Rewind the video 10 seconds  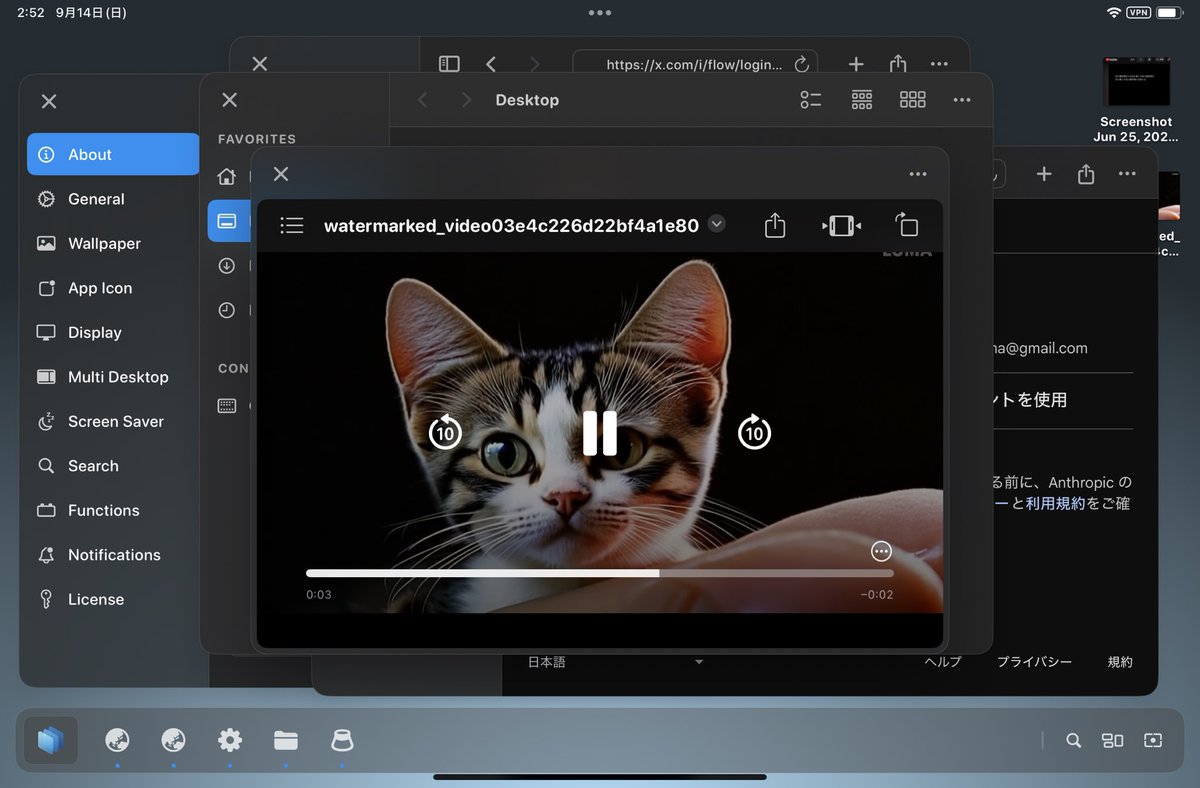point(445,432)
